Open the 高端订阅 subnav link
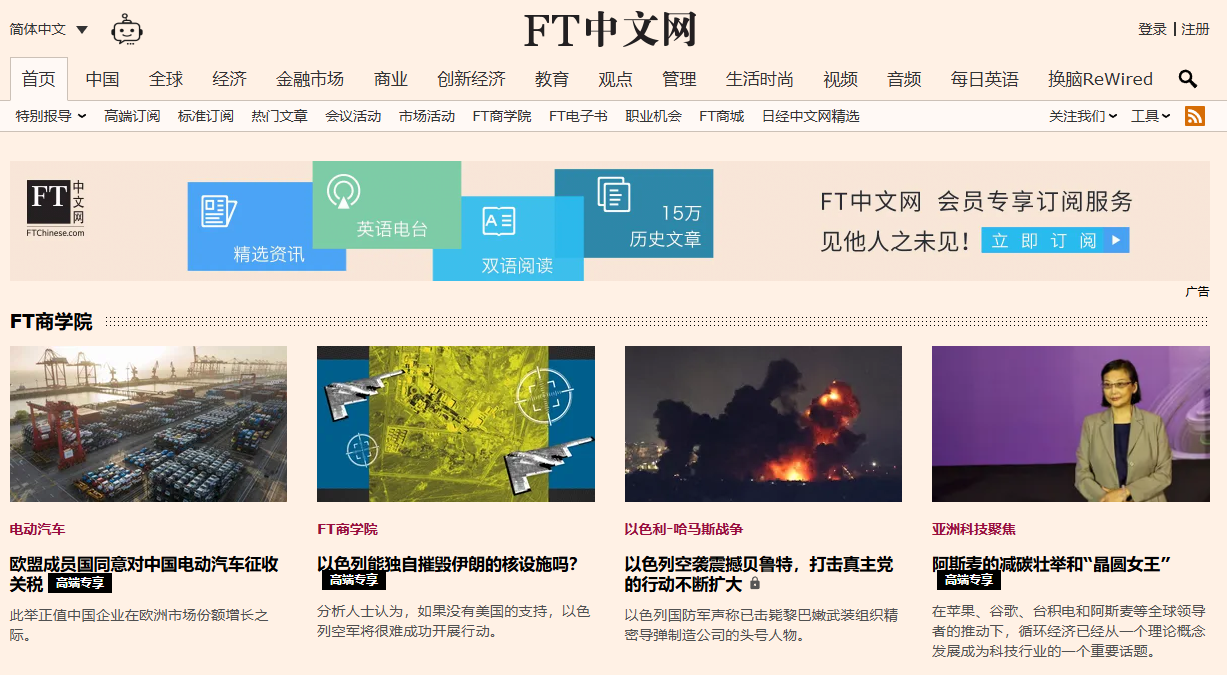Image resolution: width=1227 pixels, height=675 pixels. [x=132, y=116]
